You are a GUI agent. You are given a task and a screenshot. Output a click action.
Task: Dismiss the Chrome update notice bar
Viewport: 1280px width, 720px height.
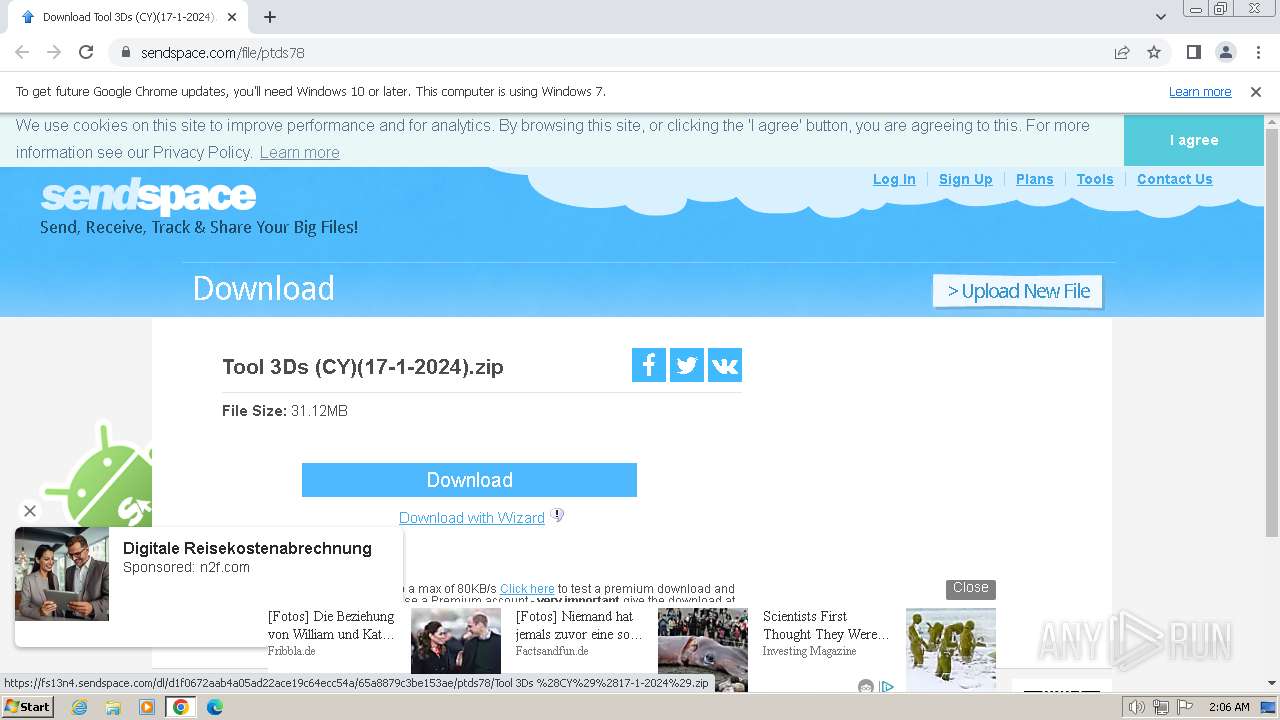coord(1256,92)
